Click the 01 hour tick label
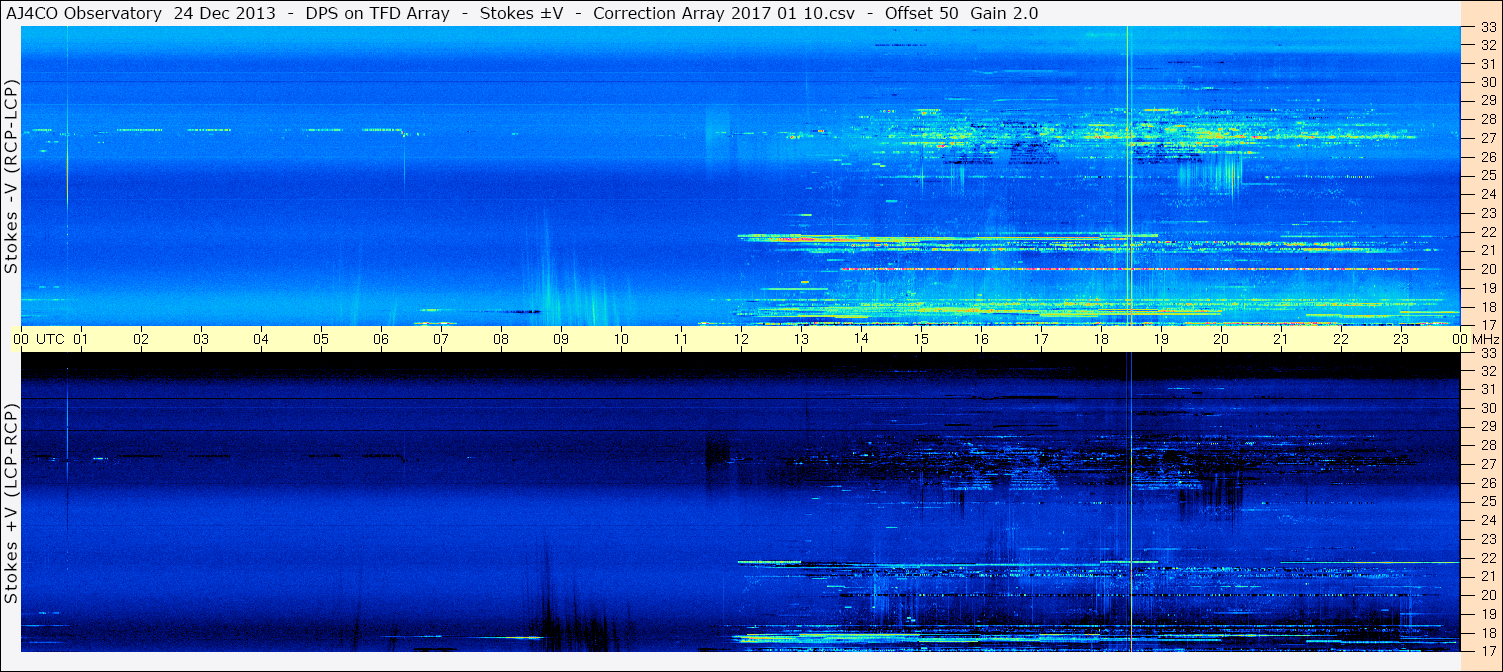1503x672 pixels. [x=81, y=339]
